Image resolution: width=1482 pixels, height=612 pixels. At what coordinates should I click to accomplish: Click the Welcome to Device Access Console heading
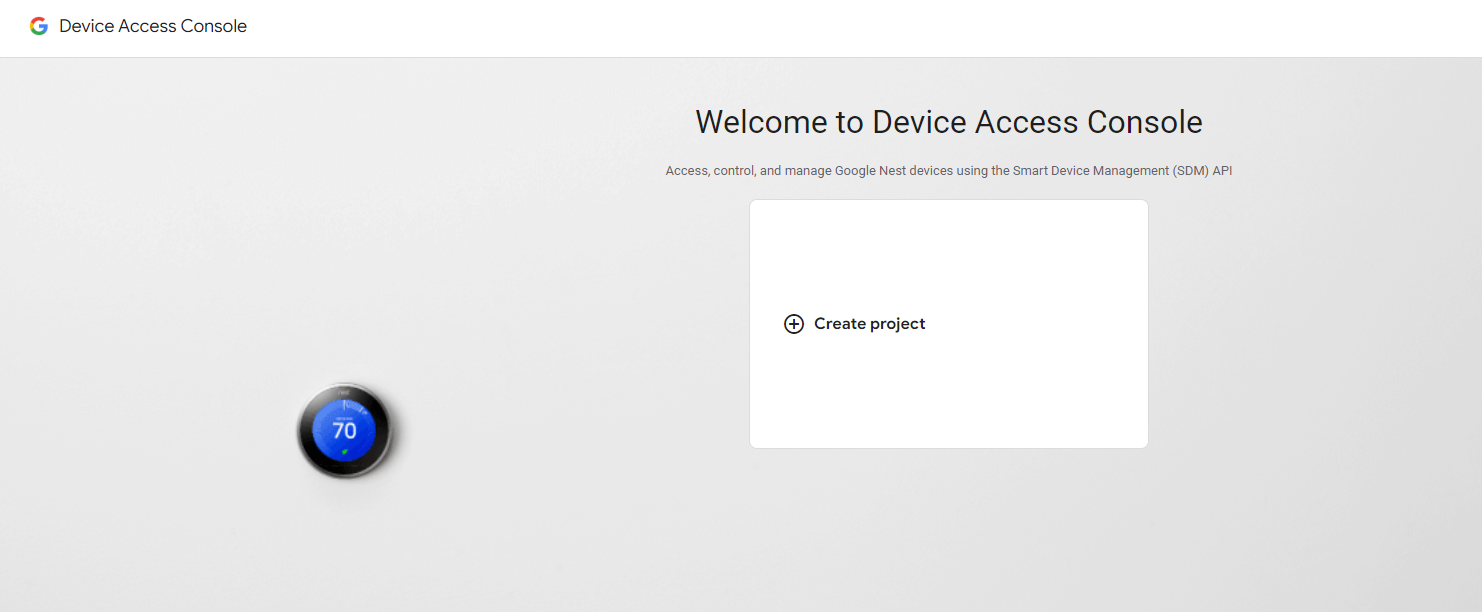(x=949, y=122)
